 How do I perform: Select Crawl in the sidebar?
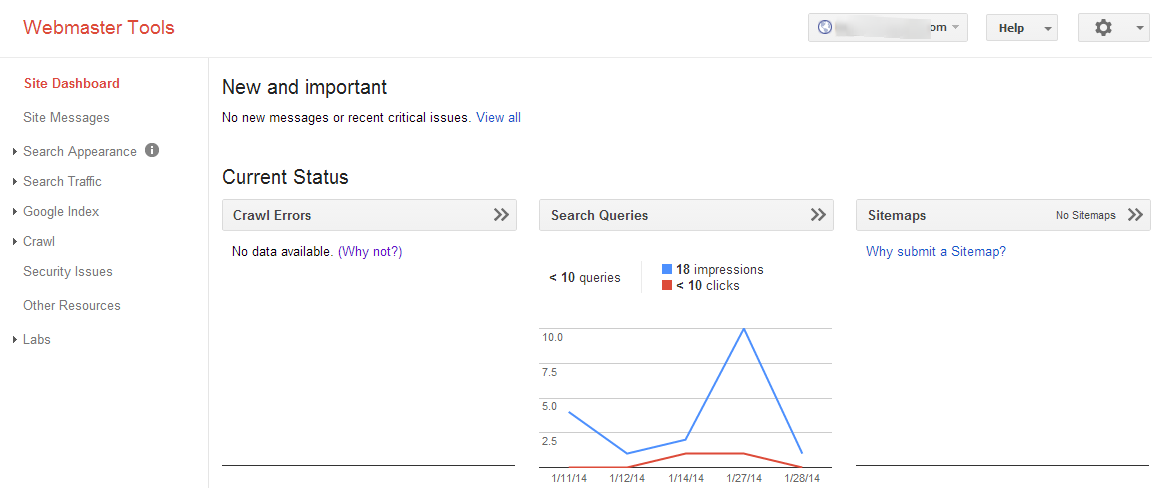pos(39,242)
